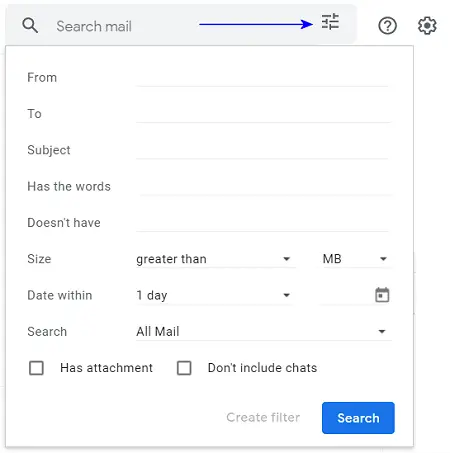450x453 pixels.
Task: Expand the MB unit dropdown
Action: [x=356, y=259]
